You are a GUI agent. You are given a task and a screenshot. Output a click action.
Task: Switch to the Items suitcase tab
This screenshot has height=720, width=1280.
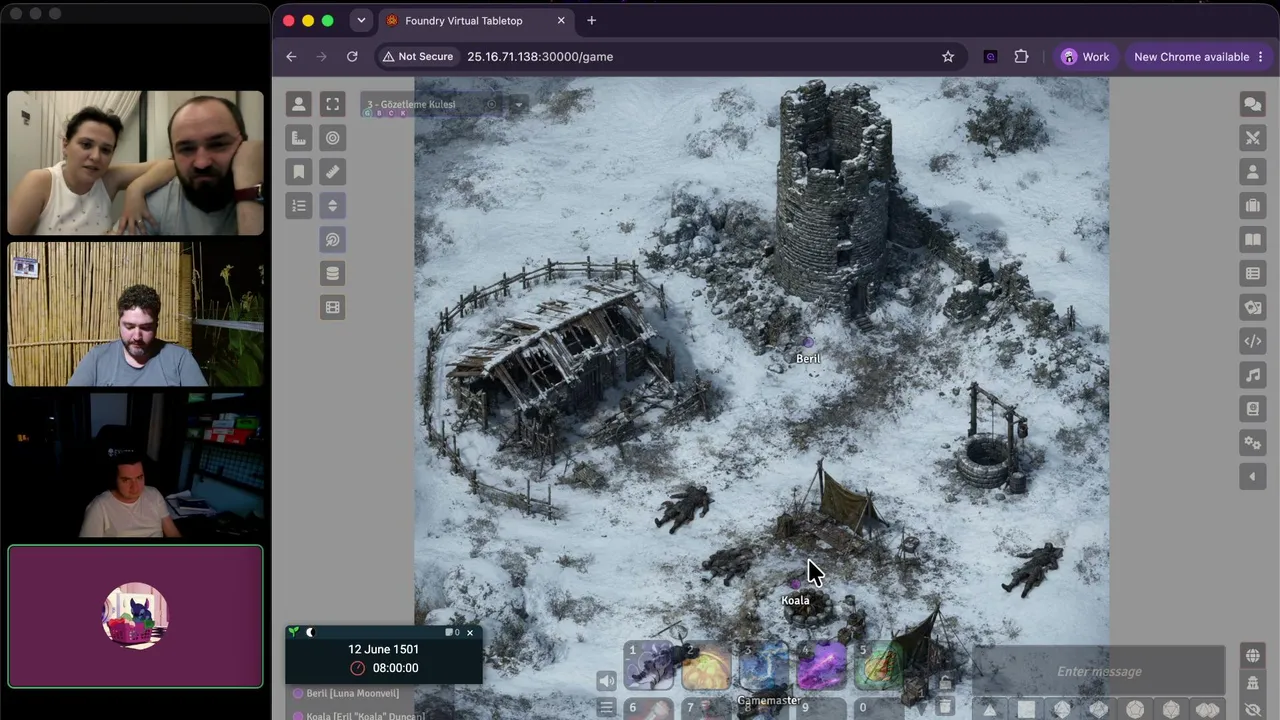(x=1252, y=206)
